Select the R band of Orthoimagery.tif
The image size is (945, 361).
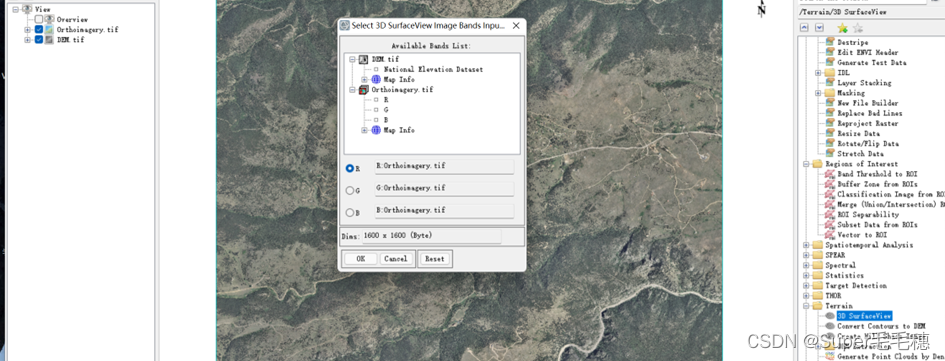tap(386, 99)
